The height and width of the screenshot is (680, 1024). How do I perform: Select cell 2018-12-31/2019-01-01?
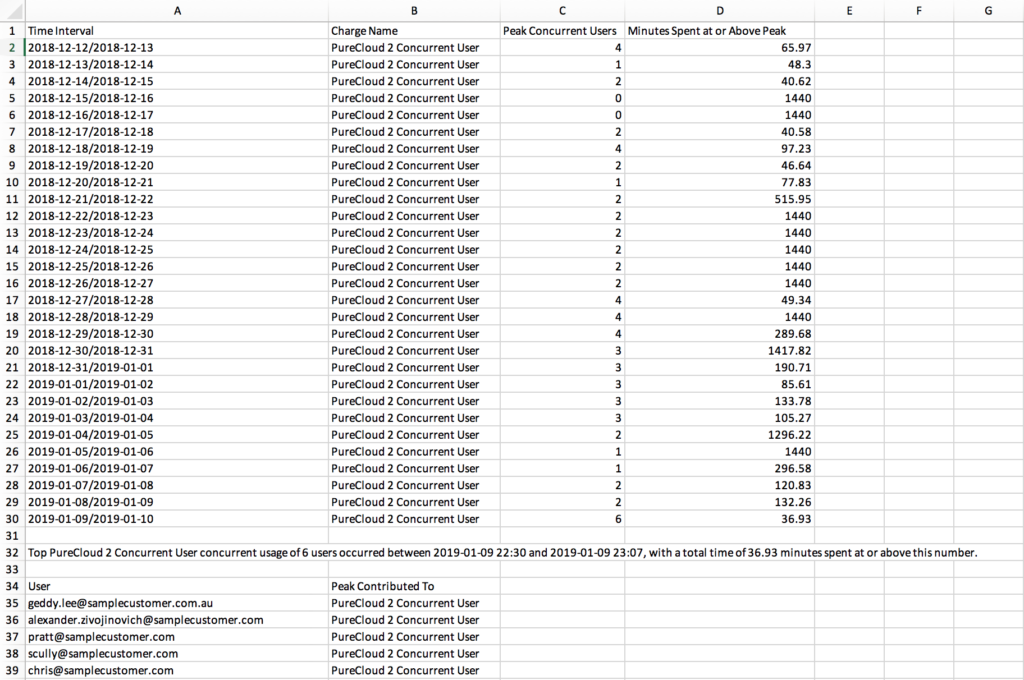point(177,367)
